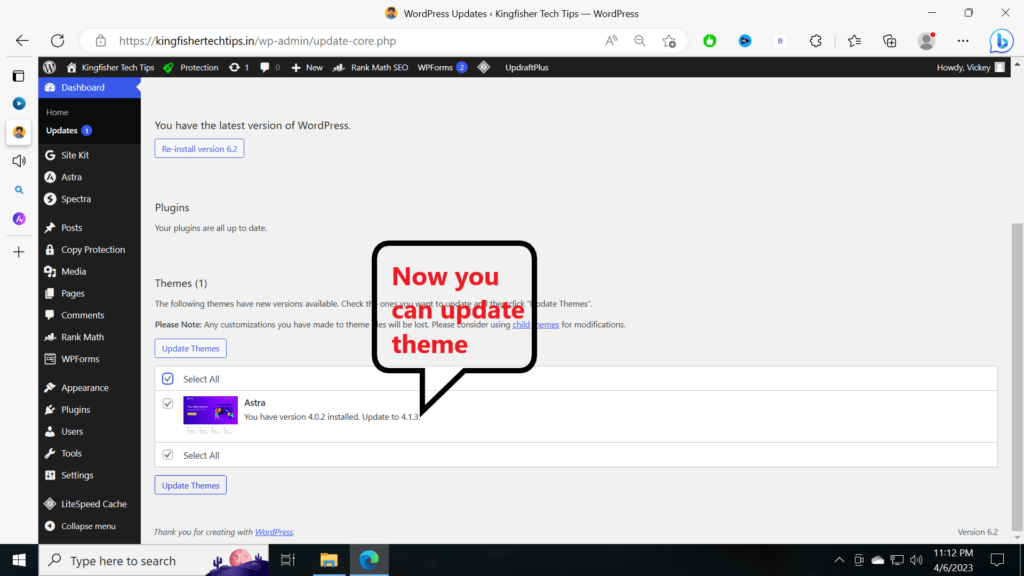Open Users in the sidebar
Viewport: 1024px width, 576px height.
pyautogui.click(x=89, y=432)
